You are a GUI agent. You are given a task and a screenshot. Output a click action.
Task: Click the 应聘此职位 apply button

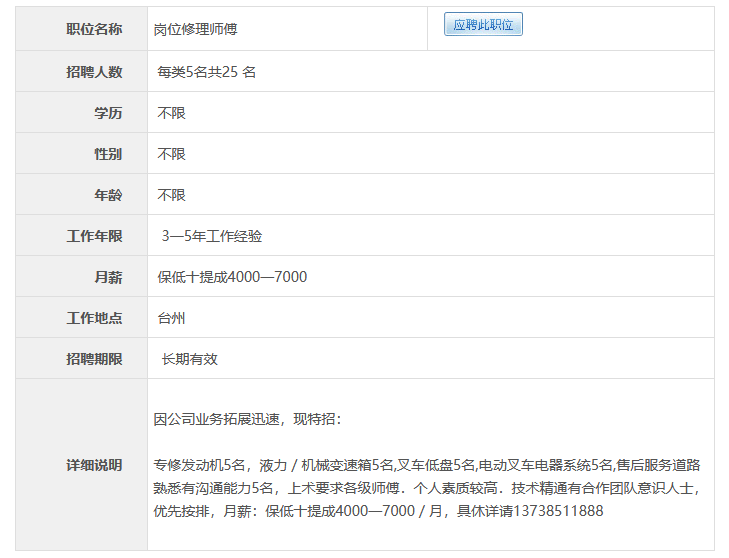483,24
